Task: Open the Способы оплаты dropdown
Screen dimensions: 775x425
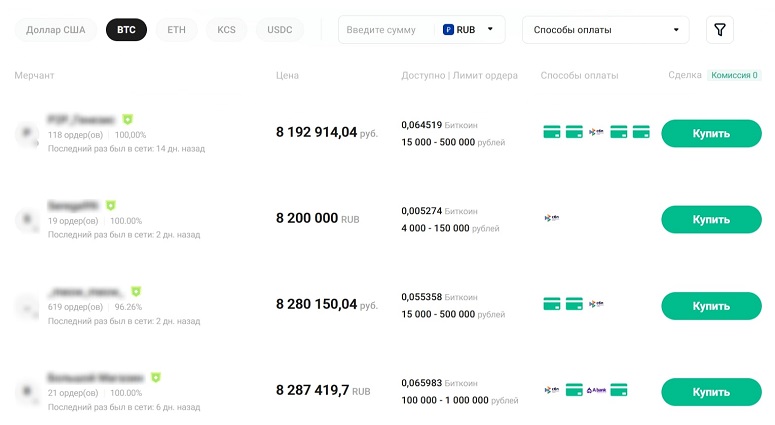Action: pos(605,30)
